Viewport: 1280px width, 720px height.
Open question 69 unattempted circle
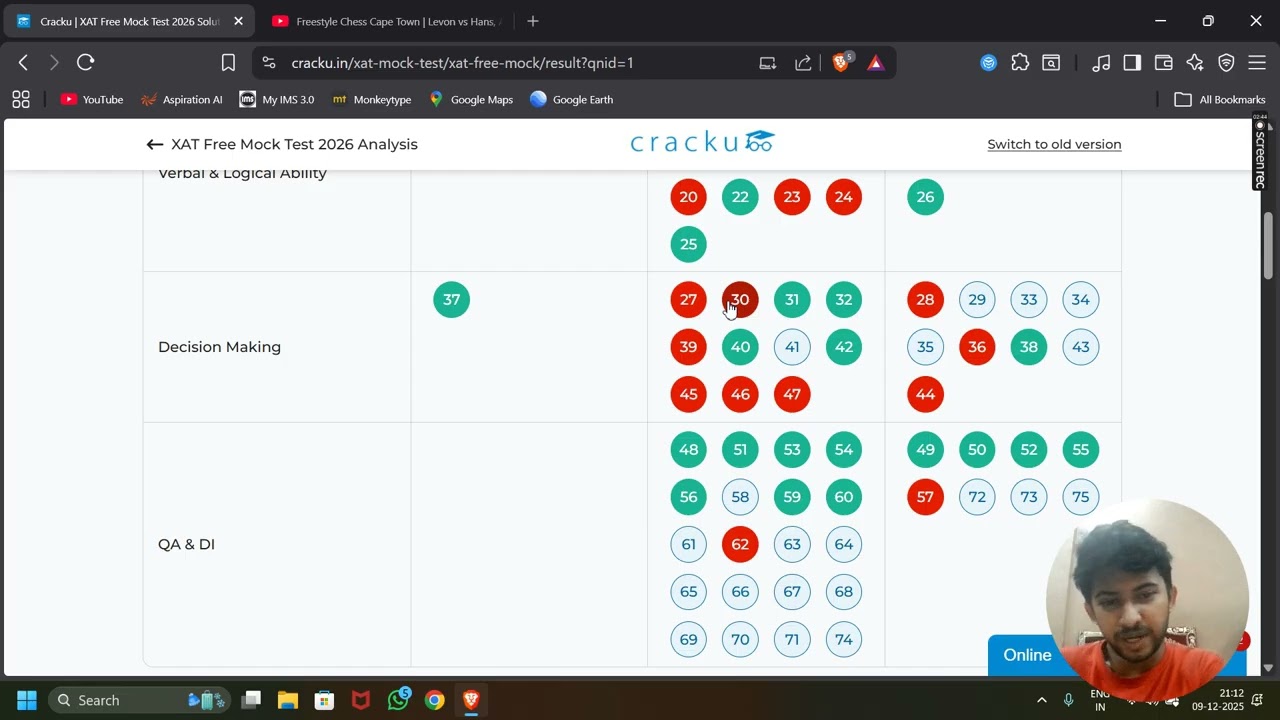688,639
